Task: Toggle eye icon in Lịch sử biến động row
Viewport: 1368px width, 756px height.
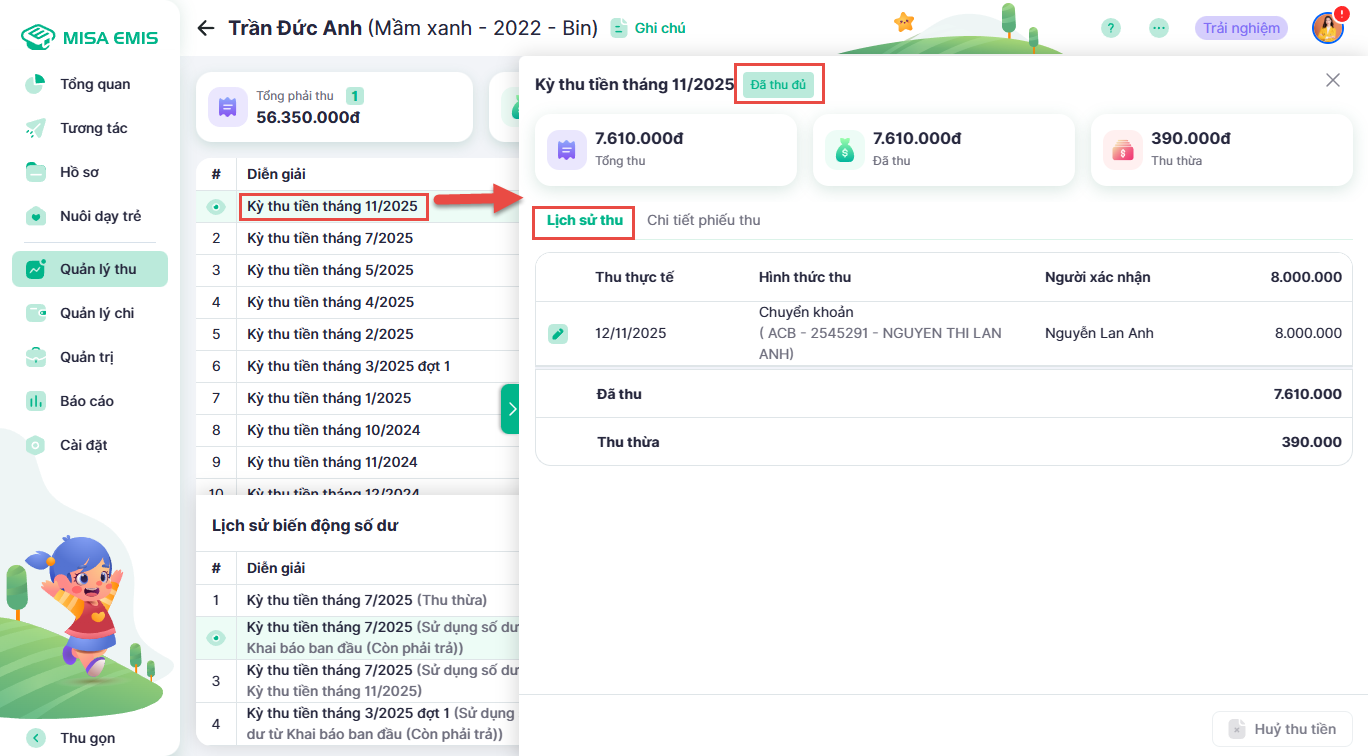Action: click(x=216, y=638)
